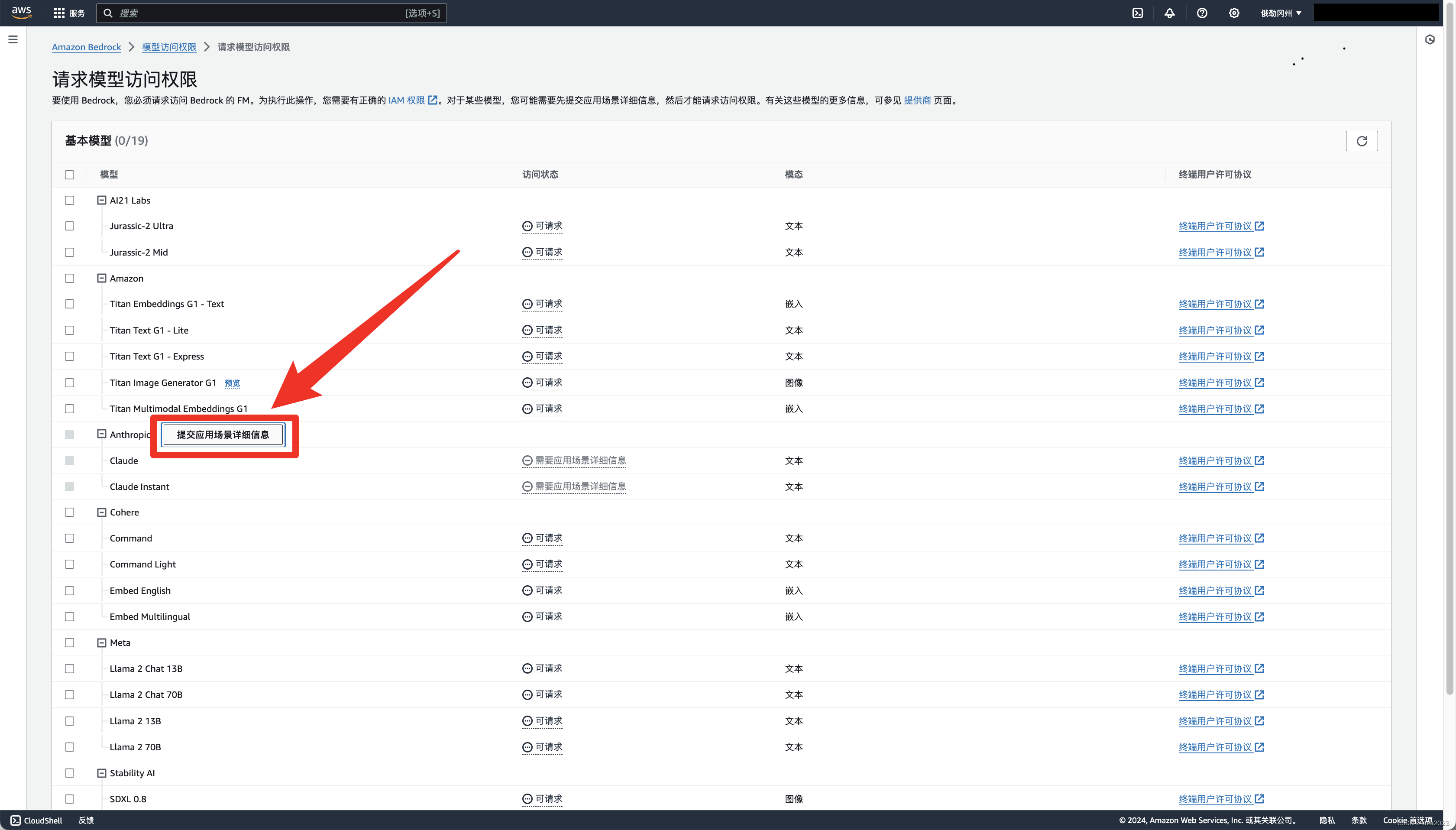Click status icon for Titan Text G1 - Lite
Screen dimensions: 1456x830
(527, 331)
